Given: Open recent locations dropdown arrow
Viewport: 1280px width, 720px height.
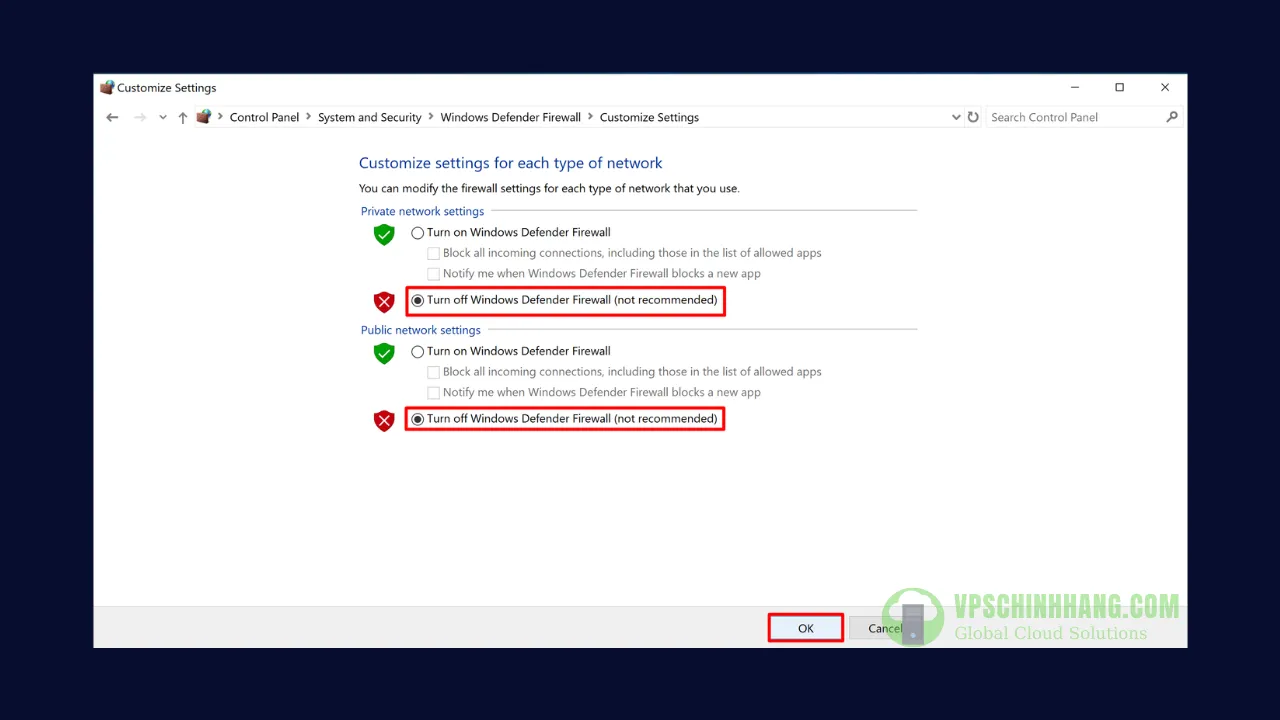Looking at the screenshot, I should [163, 117].
